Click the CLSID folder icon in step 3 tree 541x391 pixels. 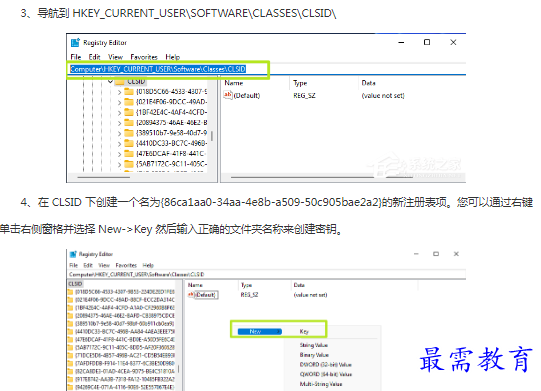119,81
